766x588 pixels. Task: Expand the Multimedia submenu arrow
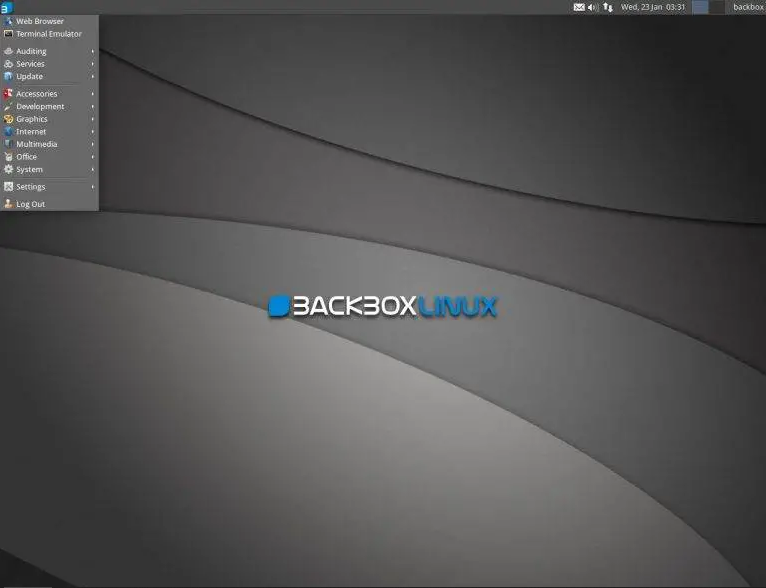(92, 145)
